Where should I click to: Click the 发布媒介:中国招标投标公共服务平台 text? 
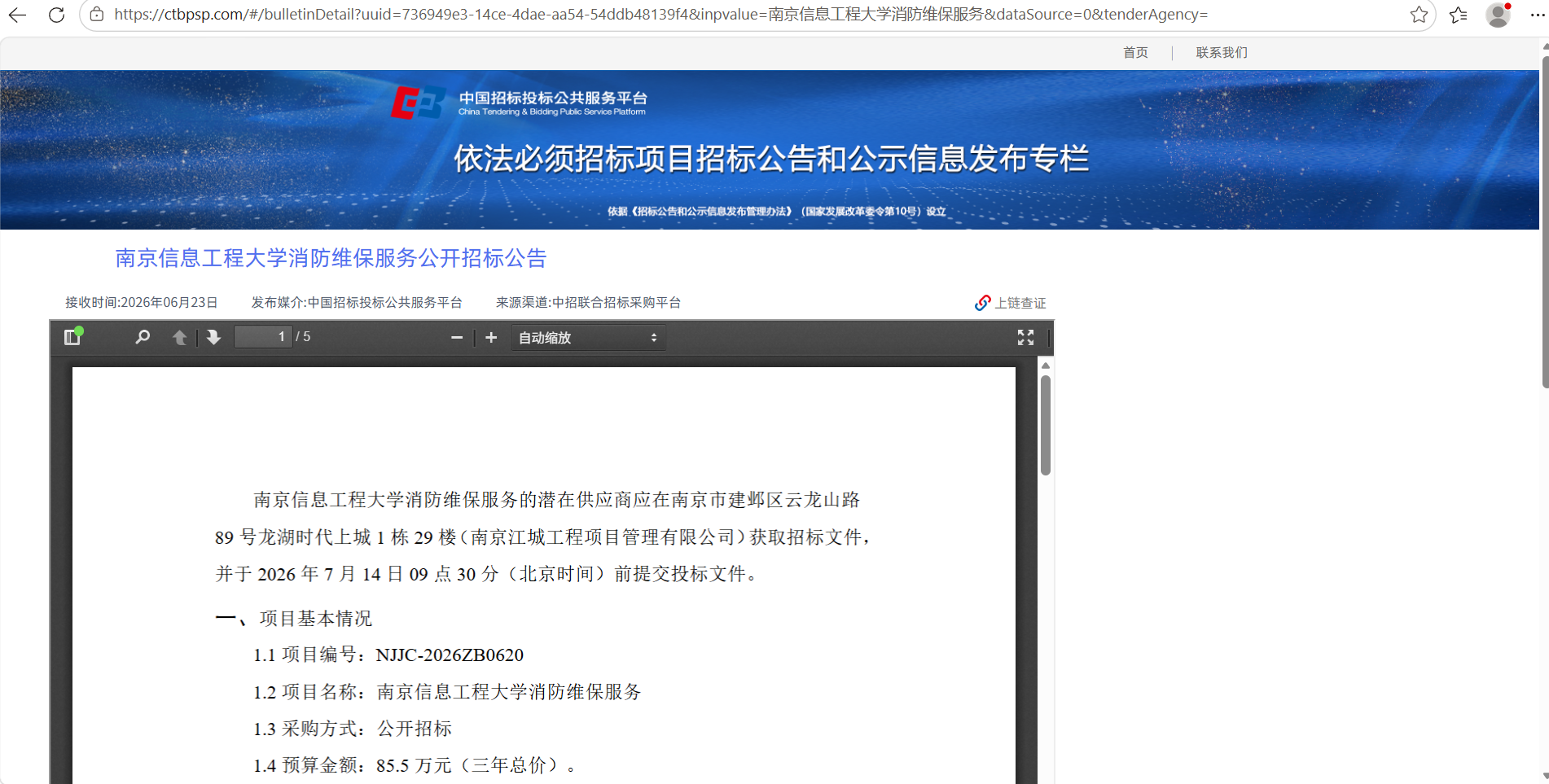pyautogui.click(x=357, y=303)
